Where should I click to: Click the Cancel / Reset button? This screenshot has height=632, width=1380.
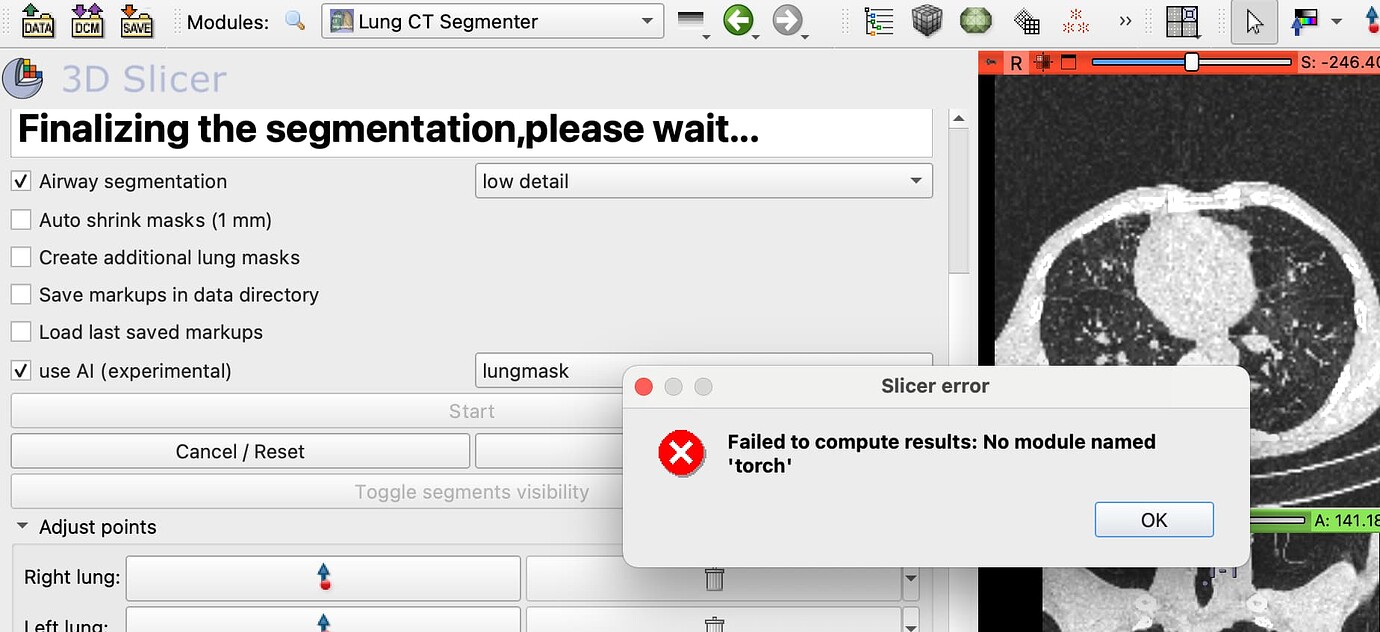point(239,451)
